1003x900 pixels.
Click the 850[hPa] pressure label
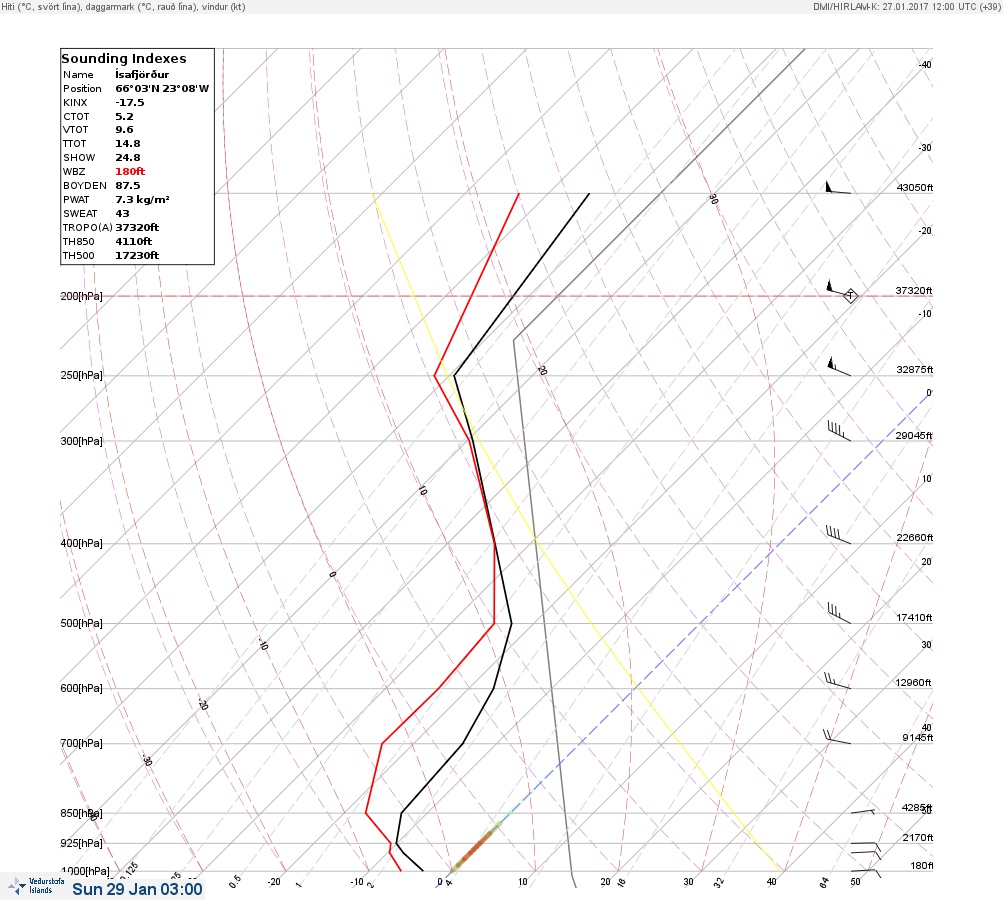(x=81, y=813)
